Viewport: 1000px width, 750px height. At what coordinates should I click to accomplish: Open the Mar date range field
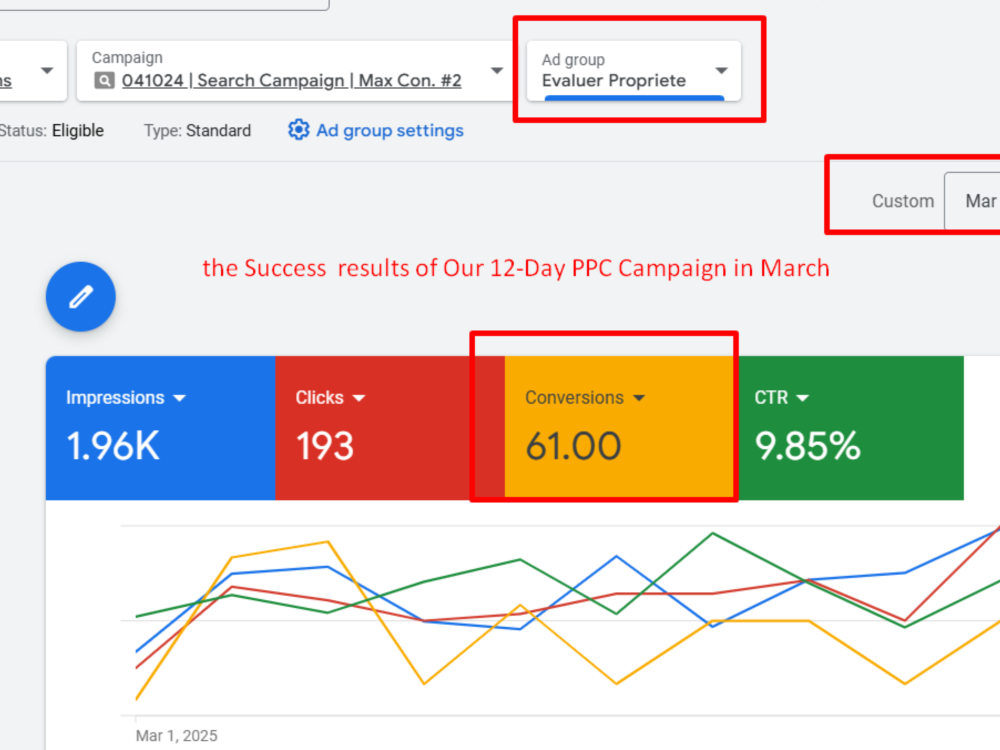point(972,201)
